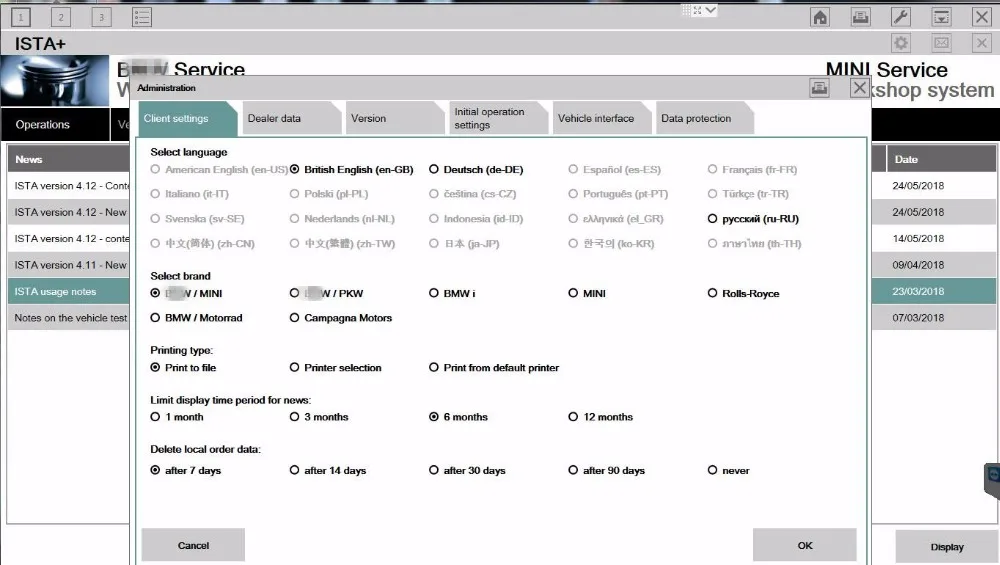Open the Initial operation settings tab
Image resolution: width=1000 pixels, height=565 pixels.
click(x=497, y=119)
